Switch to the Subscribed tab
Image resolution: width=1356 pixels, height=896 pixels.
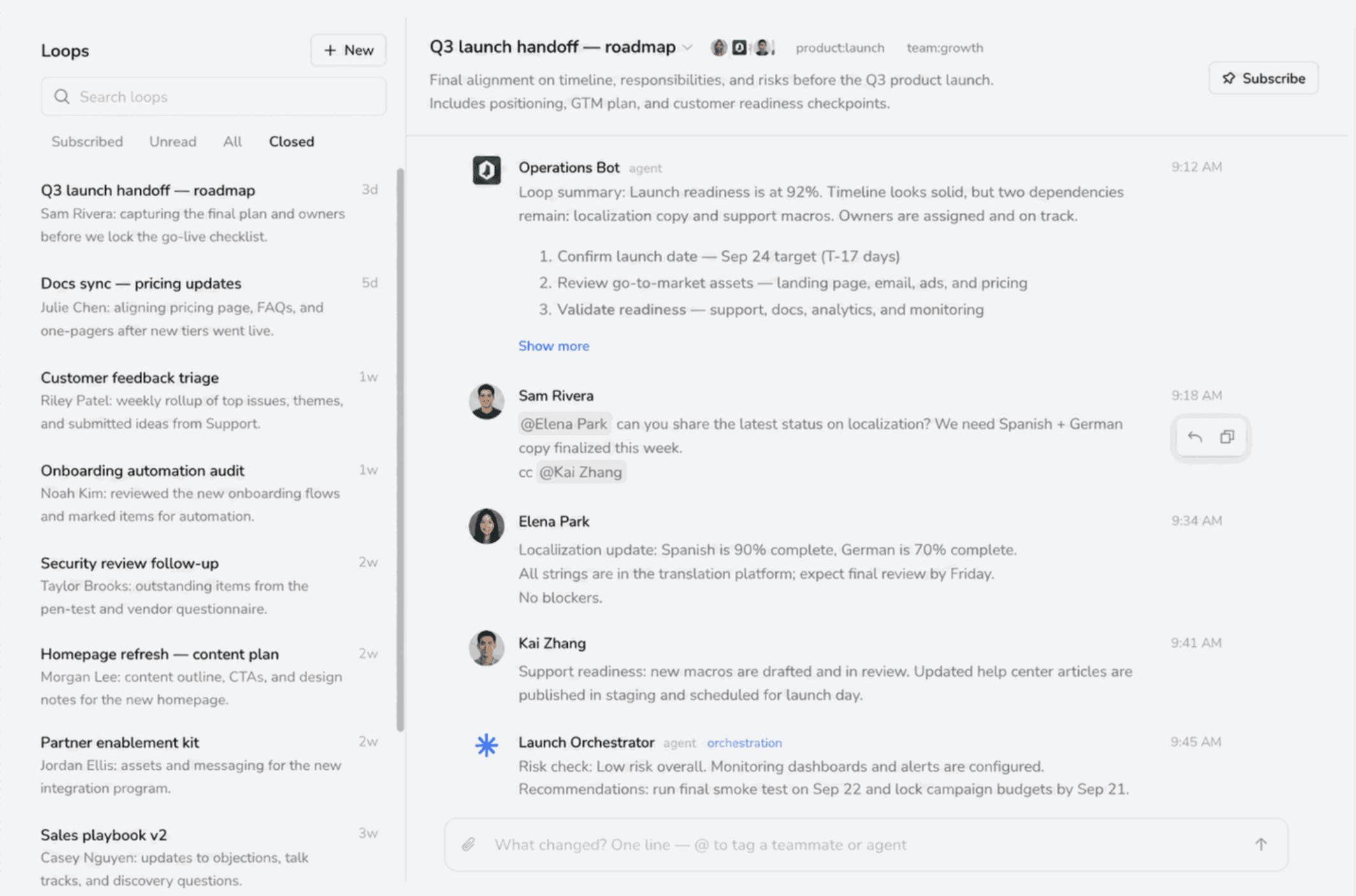(x=87, y=141)
